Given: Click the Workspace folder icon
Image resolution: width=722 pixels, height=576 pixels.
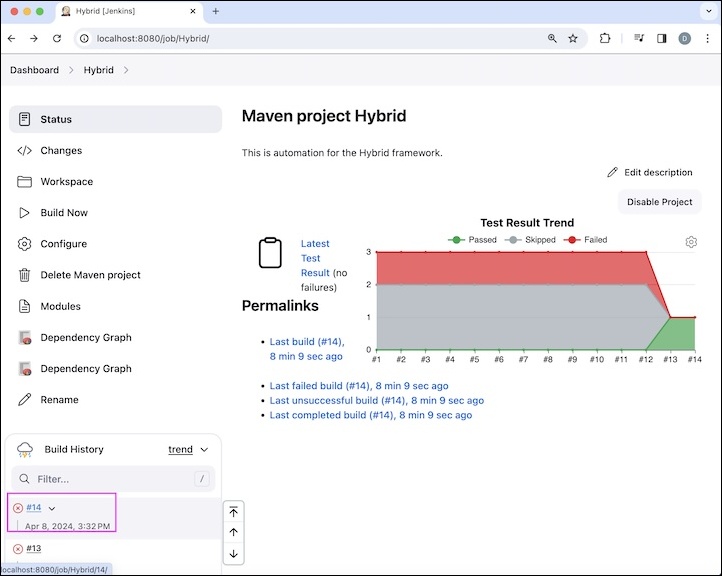Looking at the screenshot, I should pyautogui.click(x=25, y=182).
